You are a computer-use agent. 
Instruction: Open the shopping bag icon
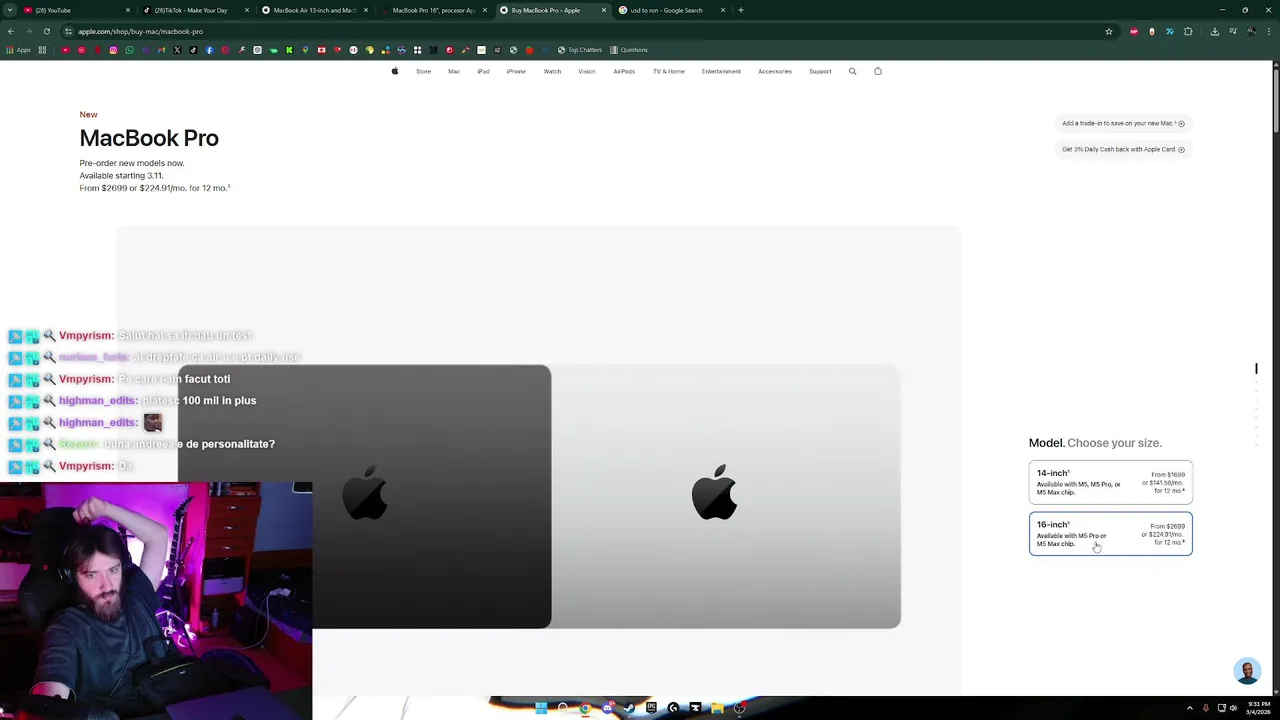point(878,71)
